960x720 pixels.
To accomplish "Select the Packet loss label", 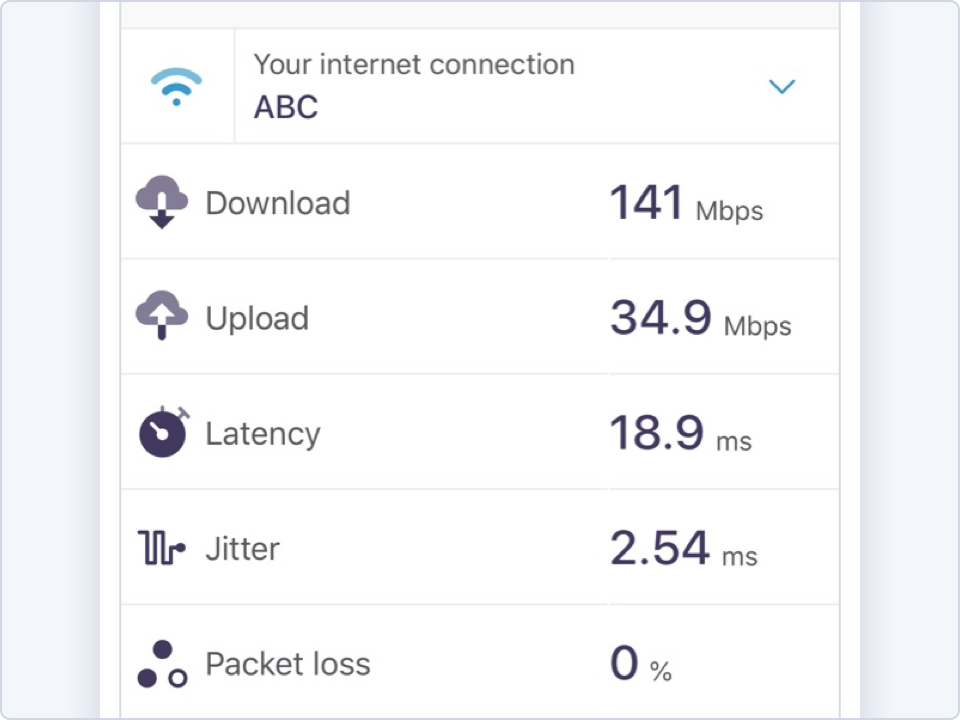I will 288,664.
